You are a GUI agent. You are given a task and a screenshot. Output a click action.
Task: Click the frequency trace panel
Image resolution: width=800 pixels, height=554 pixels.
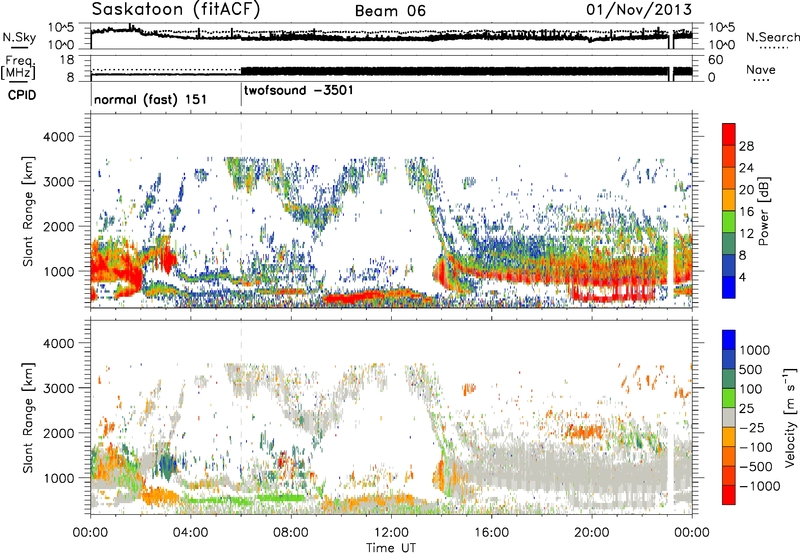tap(391, 68)
